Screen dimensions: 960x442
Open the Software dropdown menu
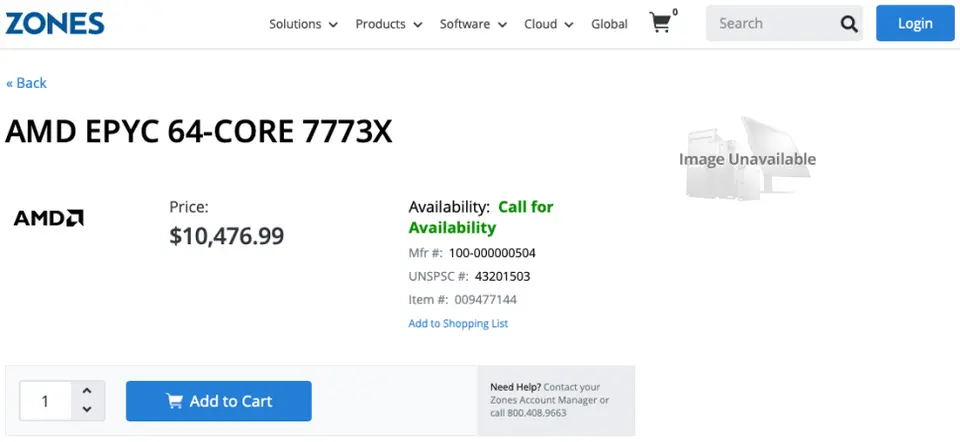(473, 24)
